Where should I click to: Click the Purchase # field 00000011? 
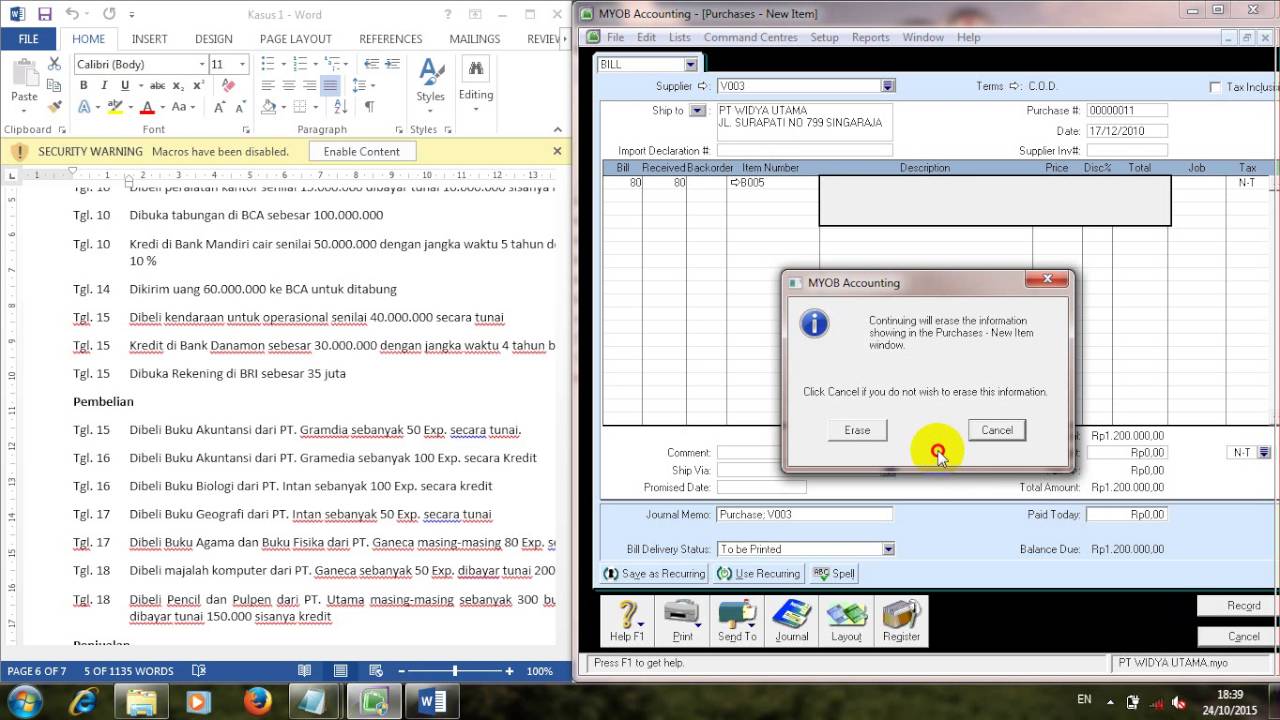point(1126,111)
